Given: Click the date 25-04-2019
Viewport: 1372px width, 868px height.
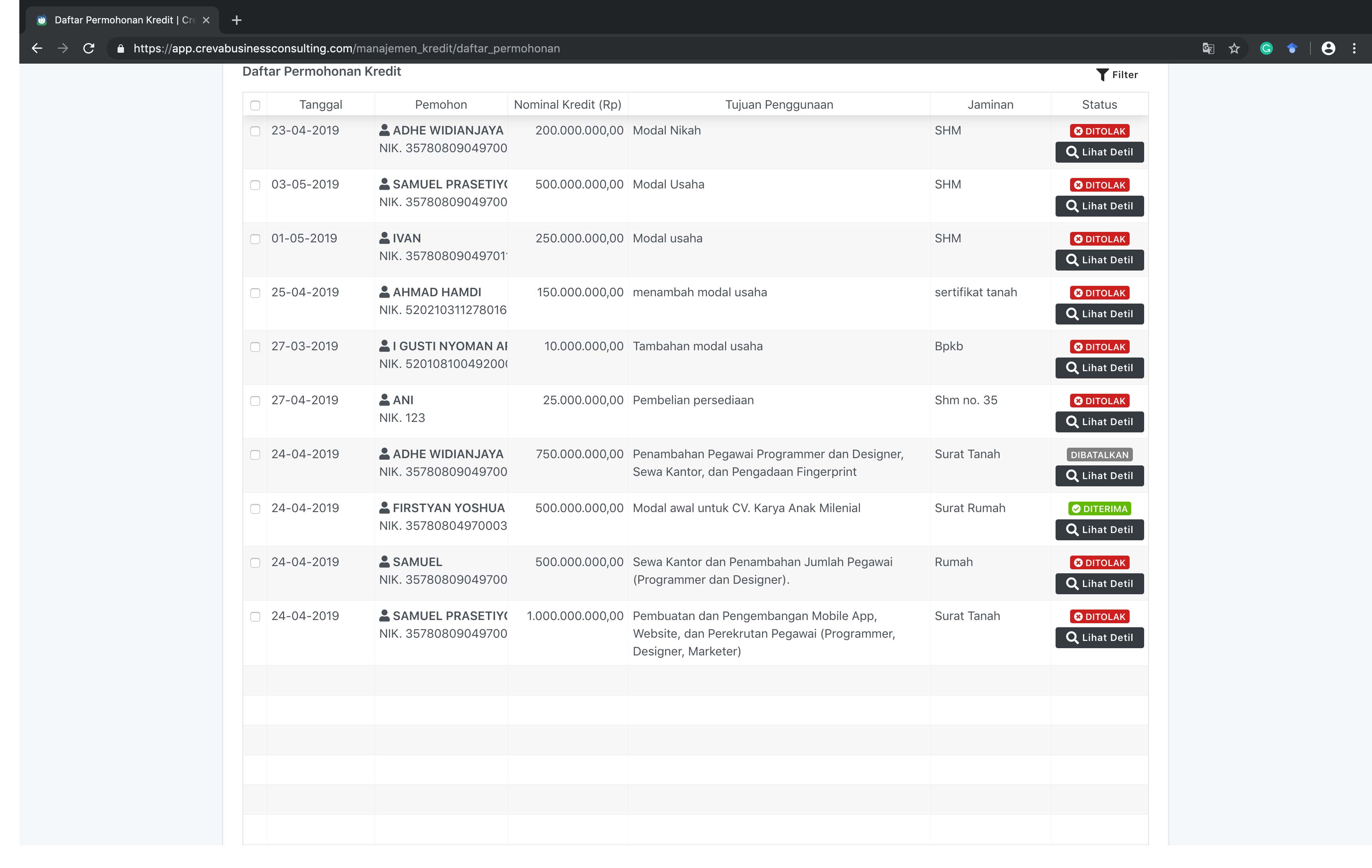Looking at the screenshot, I should point(305,292).
